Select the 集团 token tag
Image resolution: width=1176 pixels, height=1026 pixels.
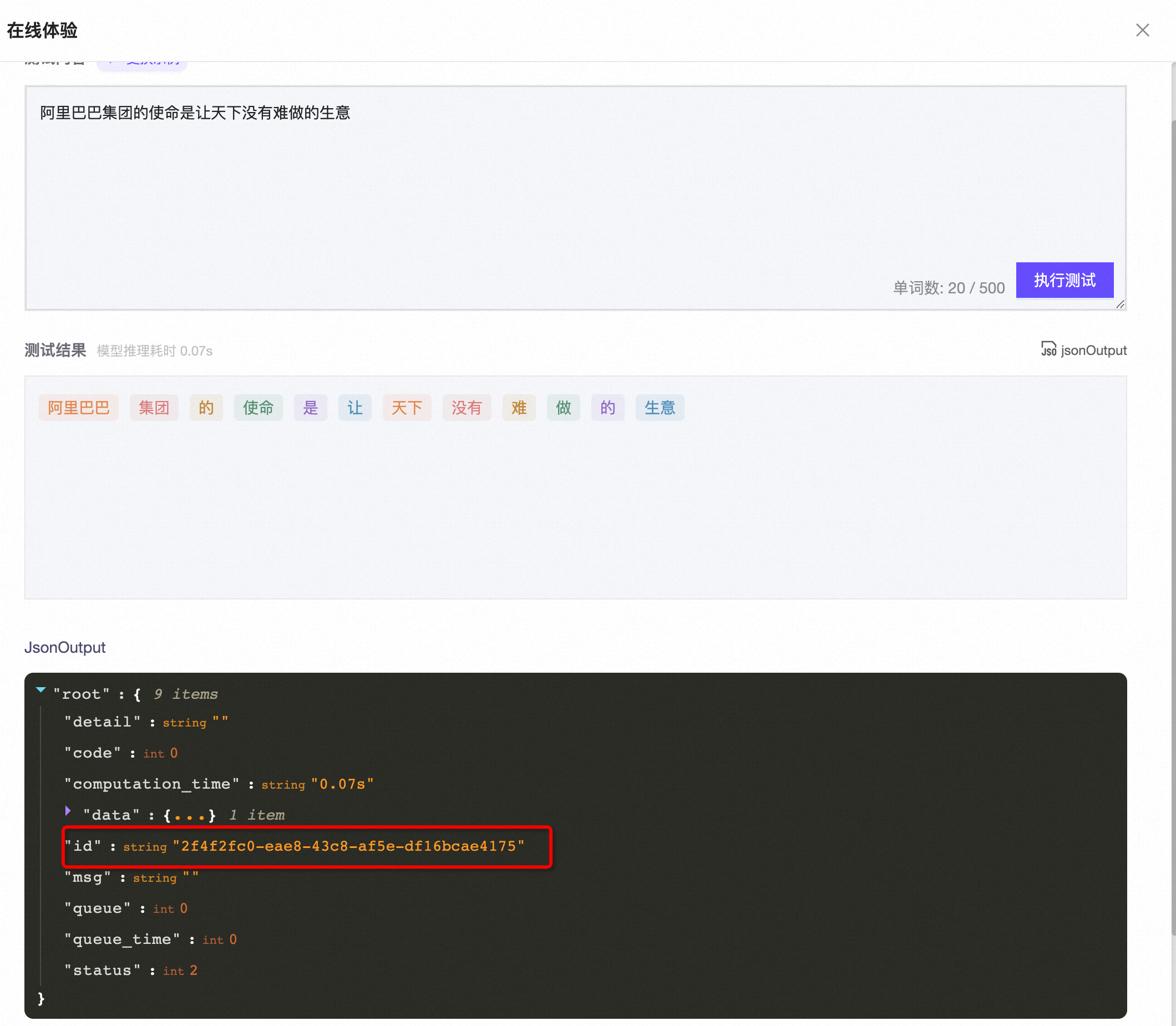154,408
